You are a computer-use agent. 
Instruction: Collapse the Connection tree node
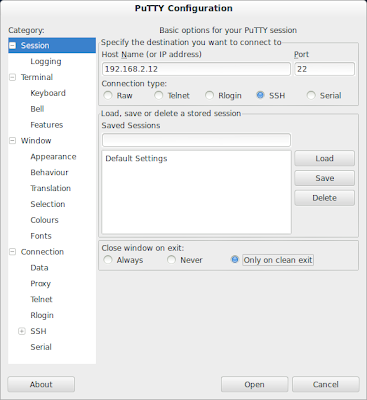click(x=12, y=252)
